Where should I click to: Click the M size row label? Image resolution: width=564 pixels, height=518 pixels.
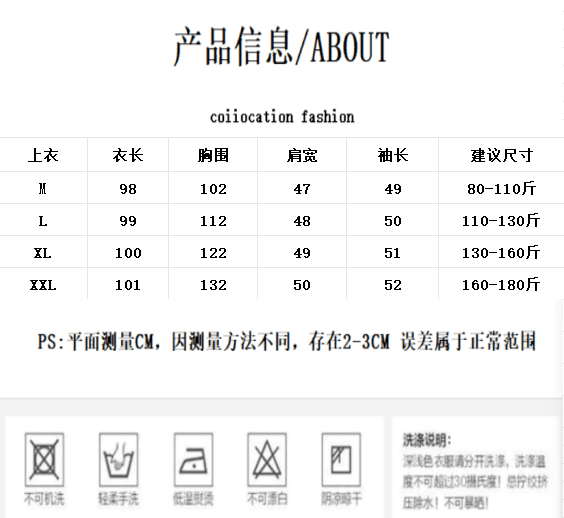click(x=43, y=188)
